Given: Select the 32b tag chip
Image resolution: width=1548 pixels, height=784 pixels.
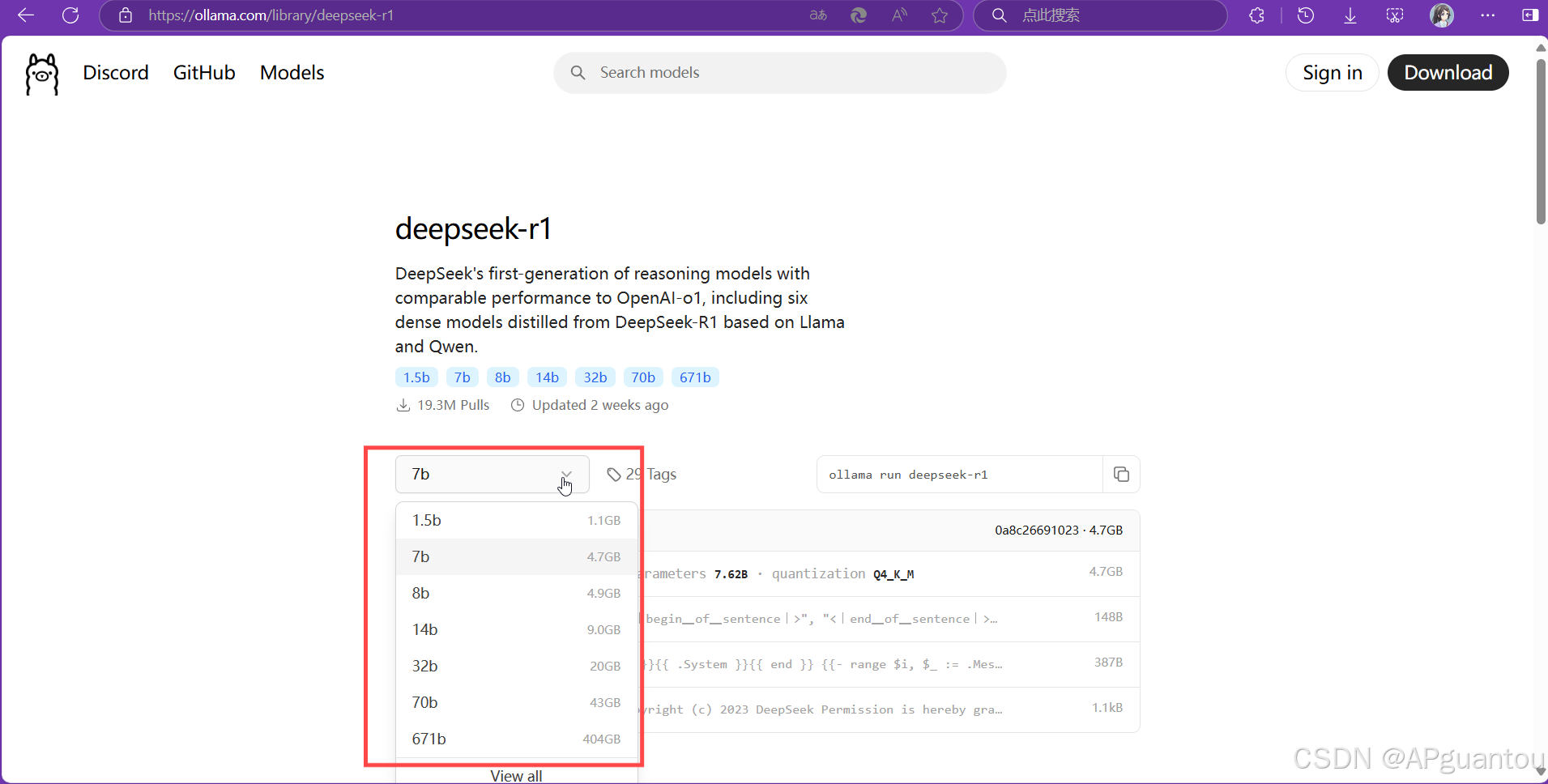Looking at the screenshot, I should [595, 377].
